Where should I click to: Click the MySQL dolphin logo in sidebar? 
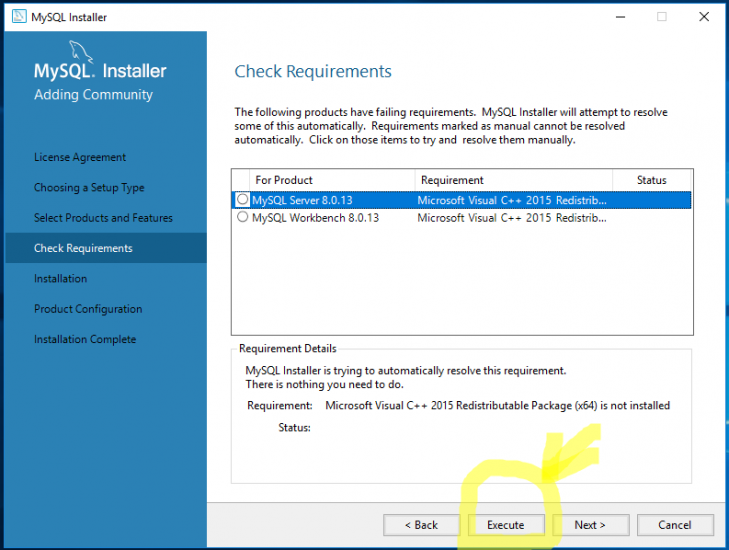pyautogui.click(x=81, y=51)
